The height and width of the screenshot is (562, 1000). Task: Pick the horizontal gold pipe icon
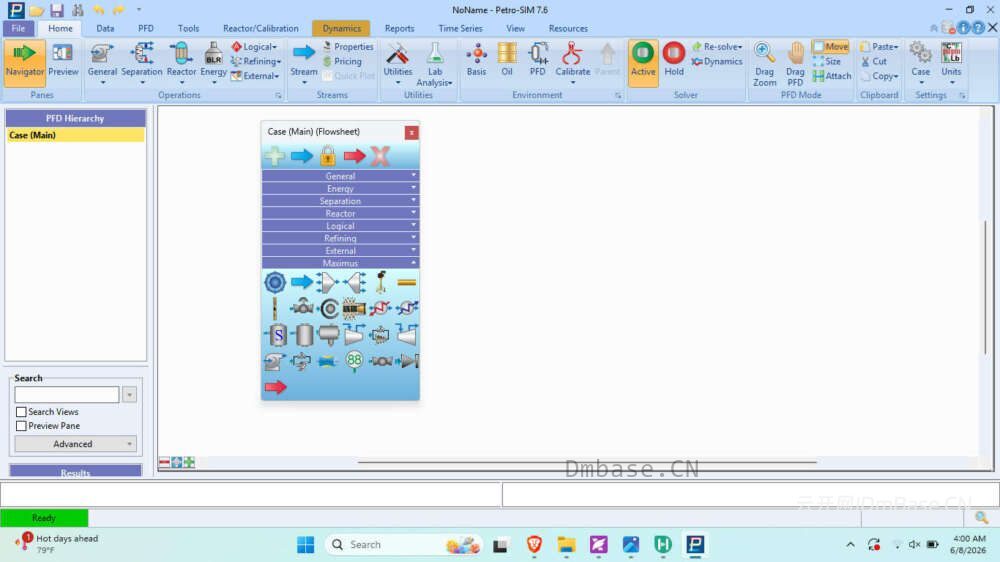(x=406, y=282)
